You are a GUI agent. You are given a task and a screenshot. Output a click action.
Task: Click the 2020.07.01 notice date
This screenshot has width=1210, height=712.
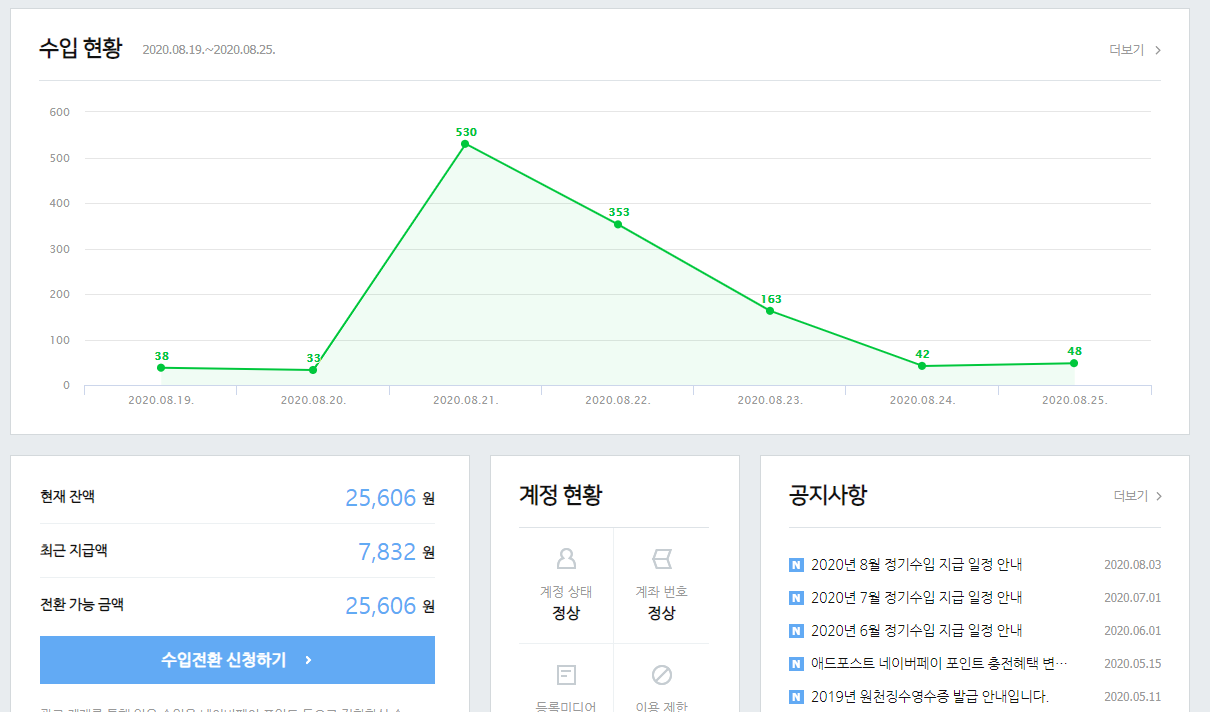(x=1133, y=598)
